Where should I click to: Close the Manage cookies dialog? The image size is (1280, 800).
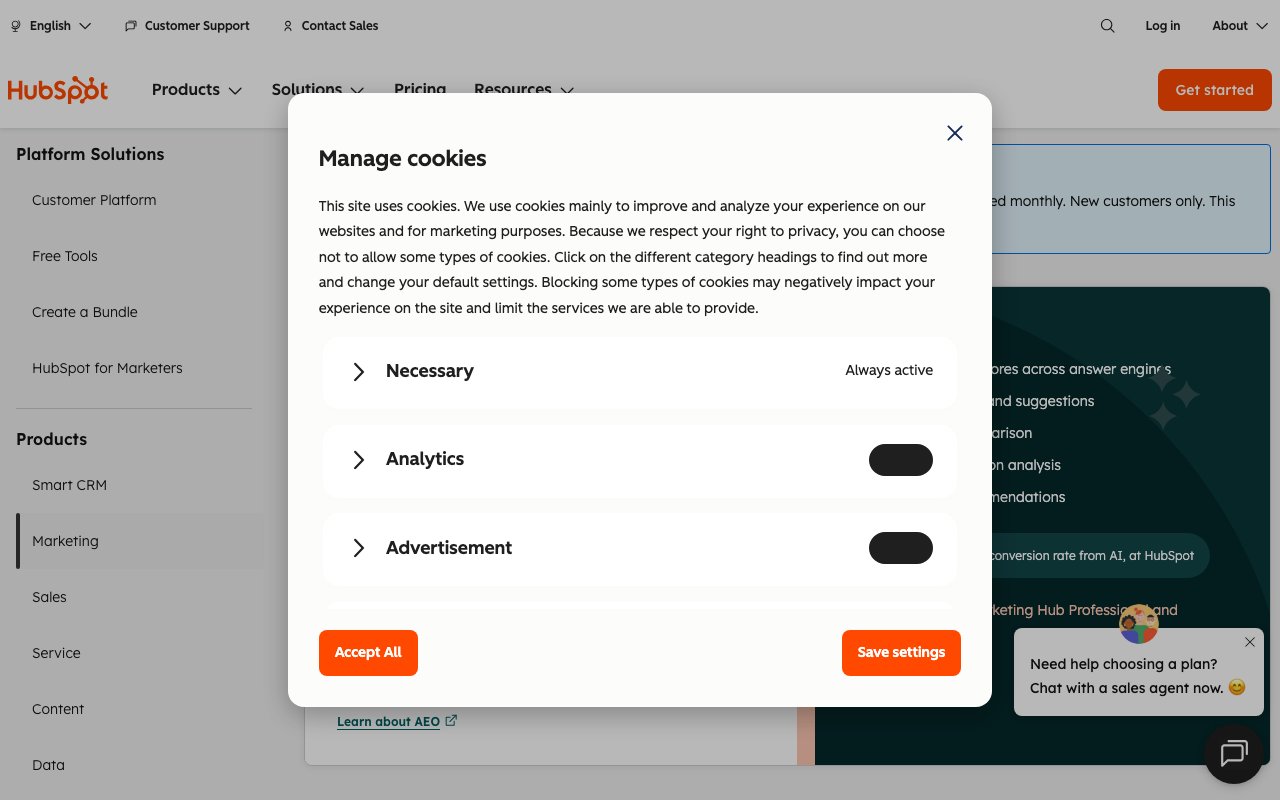point(955,133)
